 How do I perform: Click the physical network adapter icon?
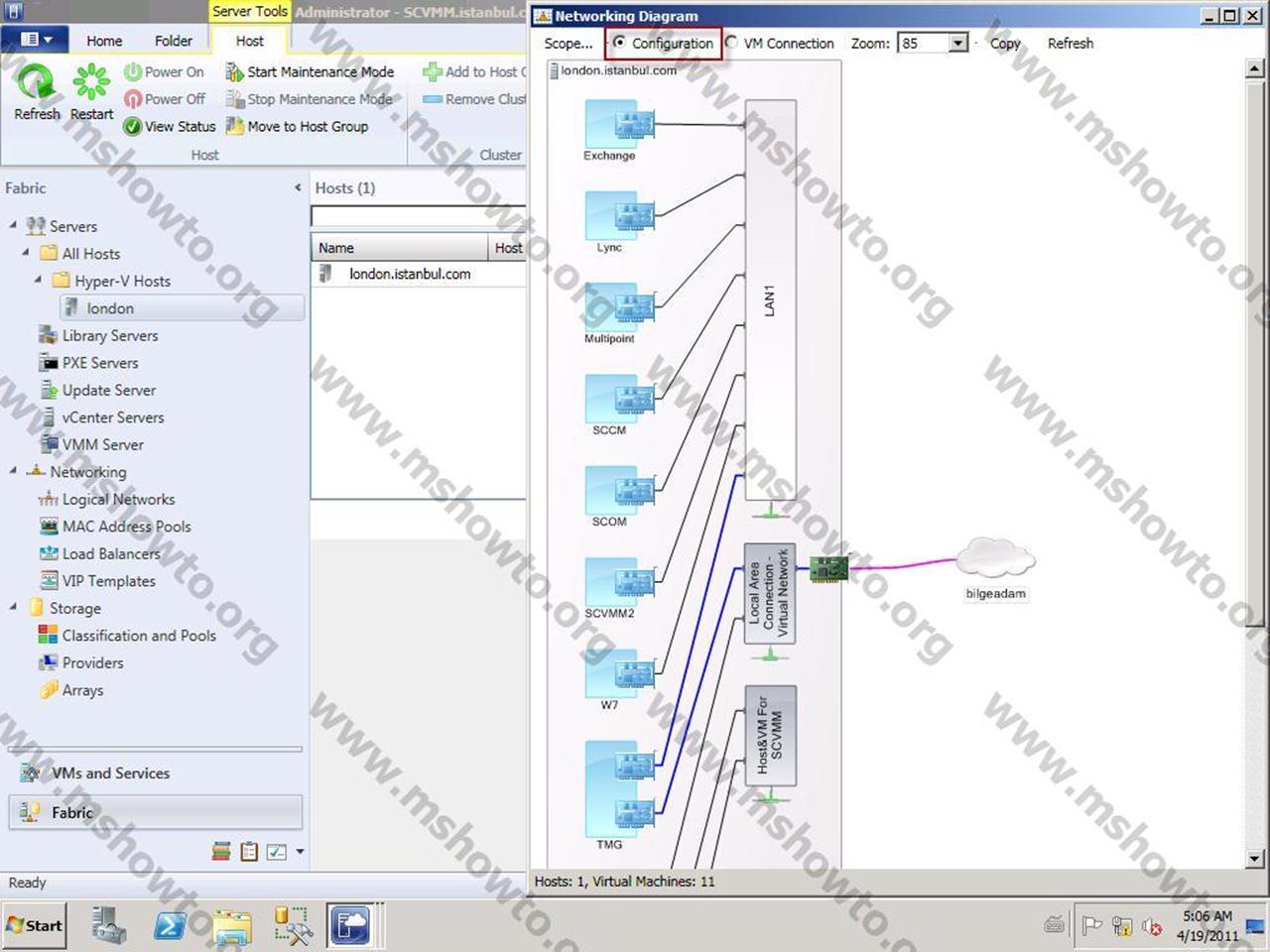click(x=829, y=568)
